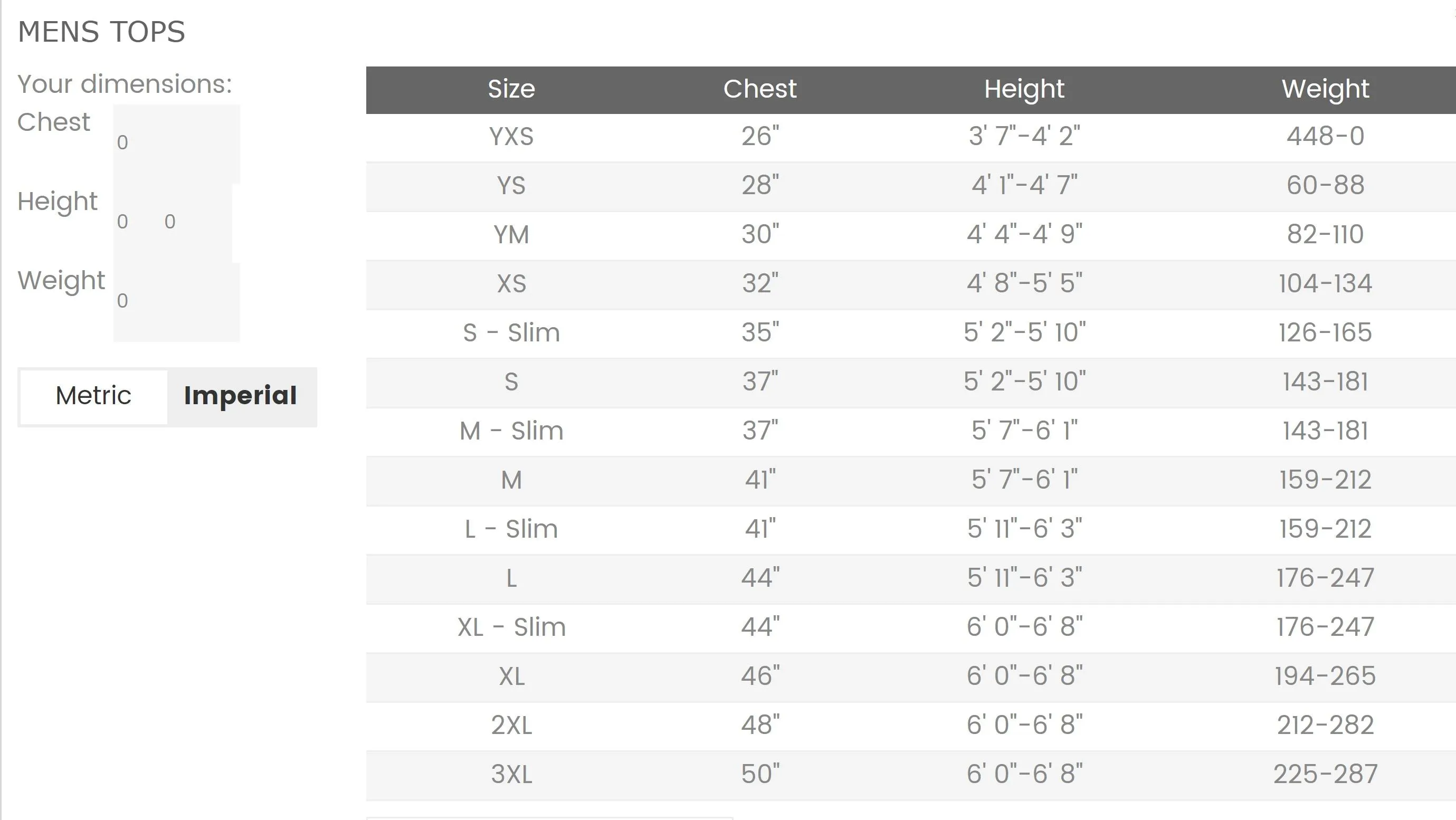Select the 3XL size row
1456x820 pixels.
coord(911,775)
